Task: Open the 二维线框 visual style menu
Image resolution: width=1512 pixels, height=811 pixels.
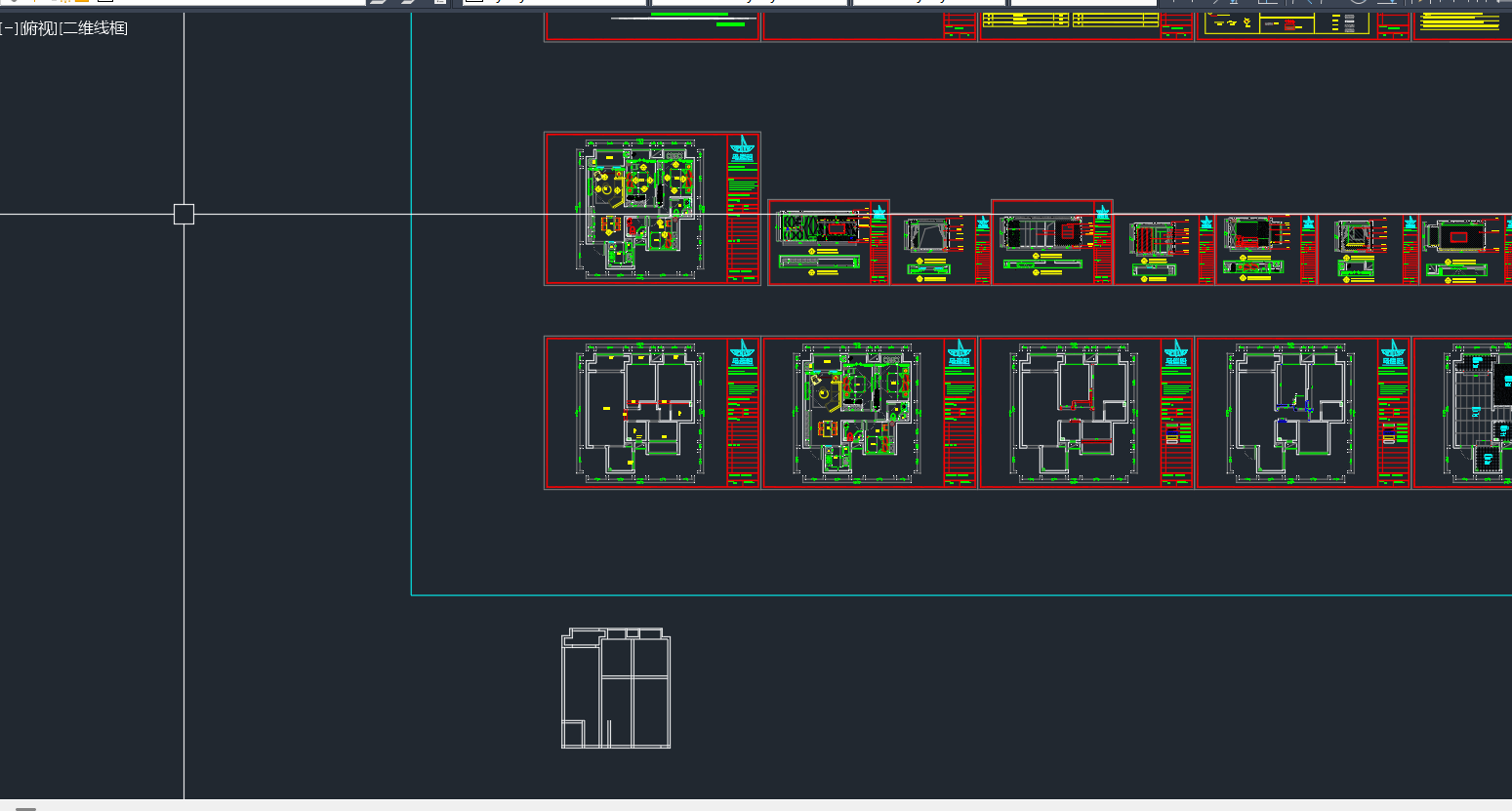Action: pos(95,28)
